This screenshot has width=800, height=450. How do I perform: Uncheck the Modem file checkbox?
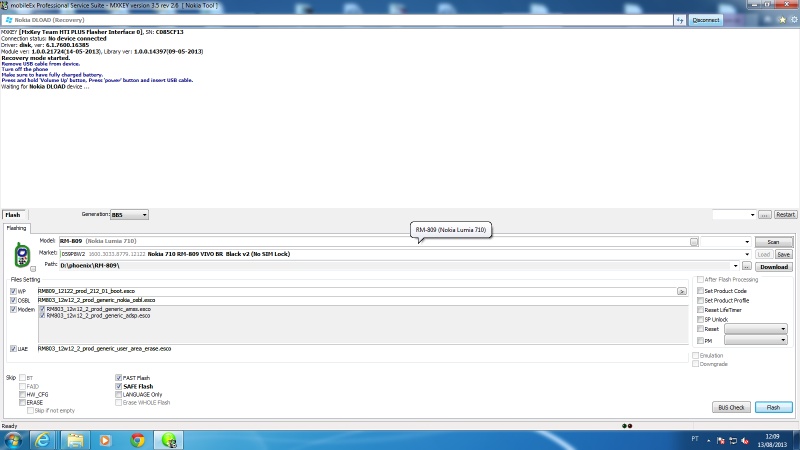click(x=13, y=310)
